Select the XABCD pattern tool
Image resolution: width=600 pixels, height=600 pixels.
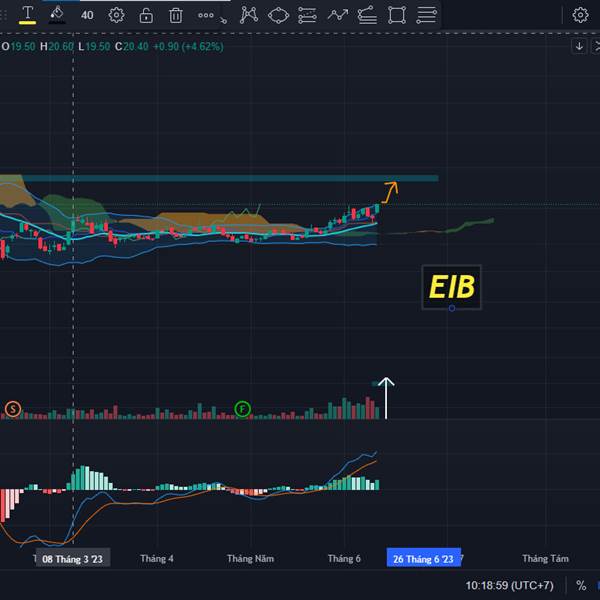click(249, 15)
